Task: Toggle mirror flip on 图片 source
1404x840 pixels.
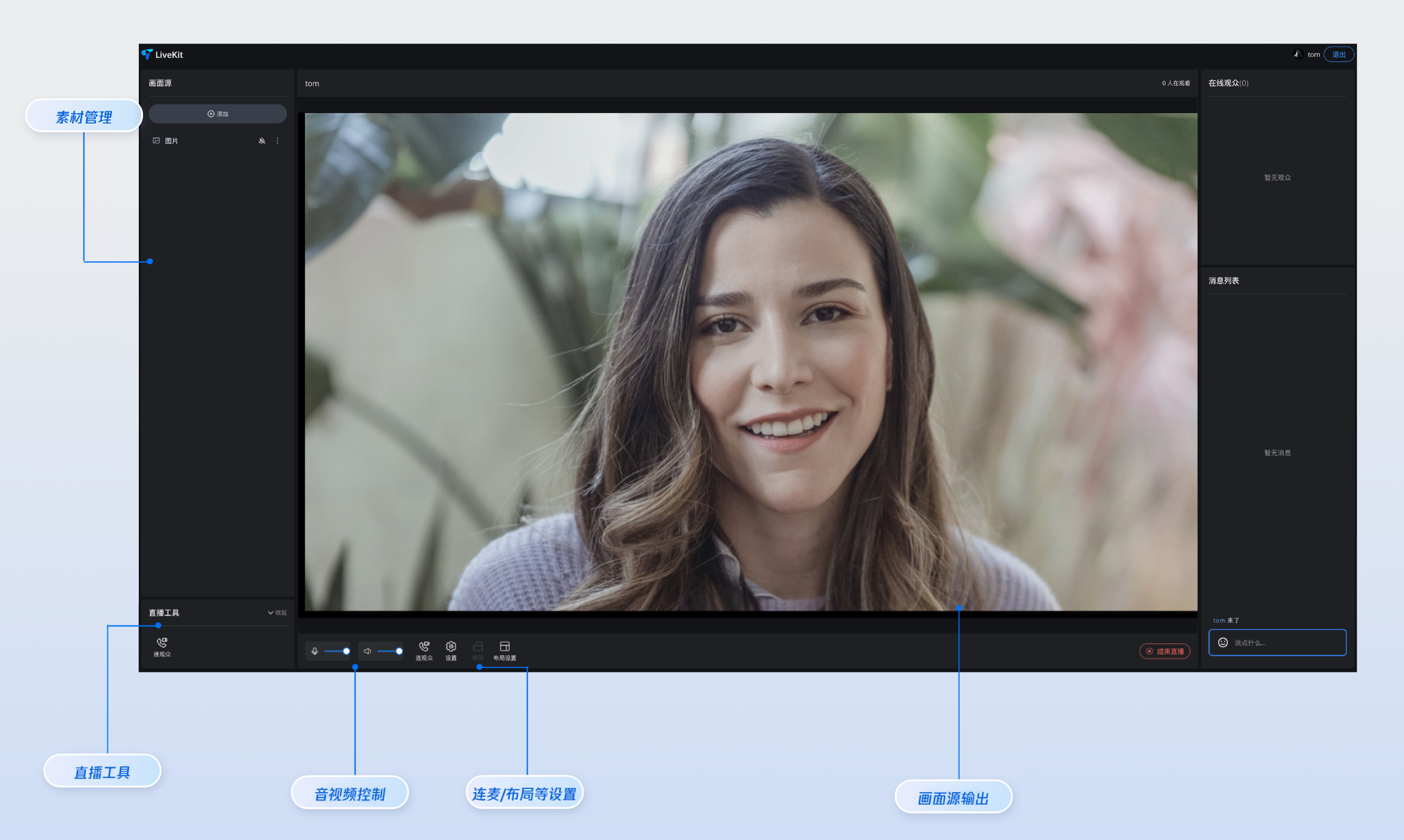Action: (261, 141)
